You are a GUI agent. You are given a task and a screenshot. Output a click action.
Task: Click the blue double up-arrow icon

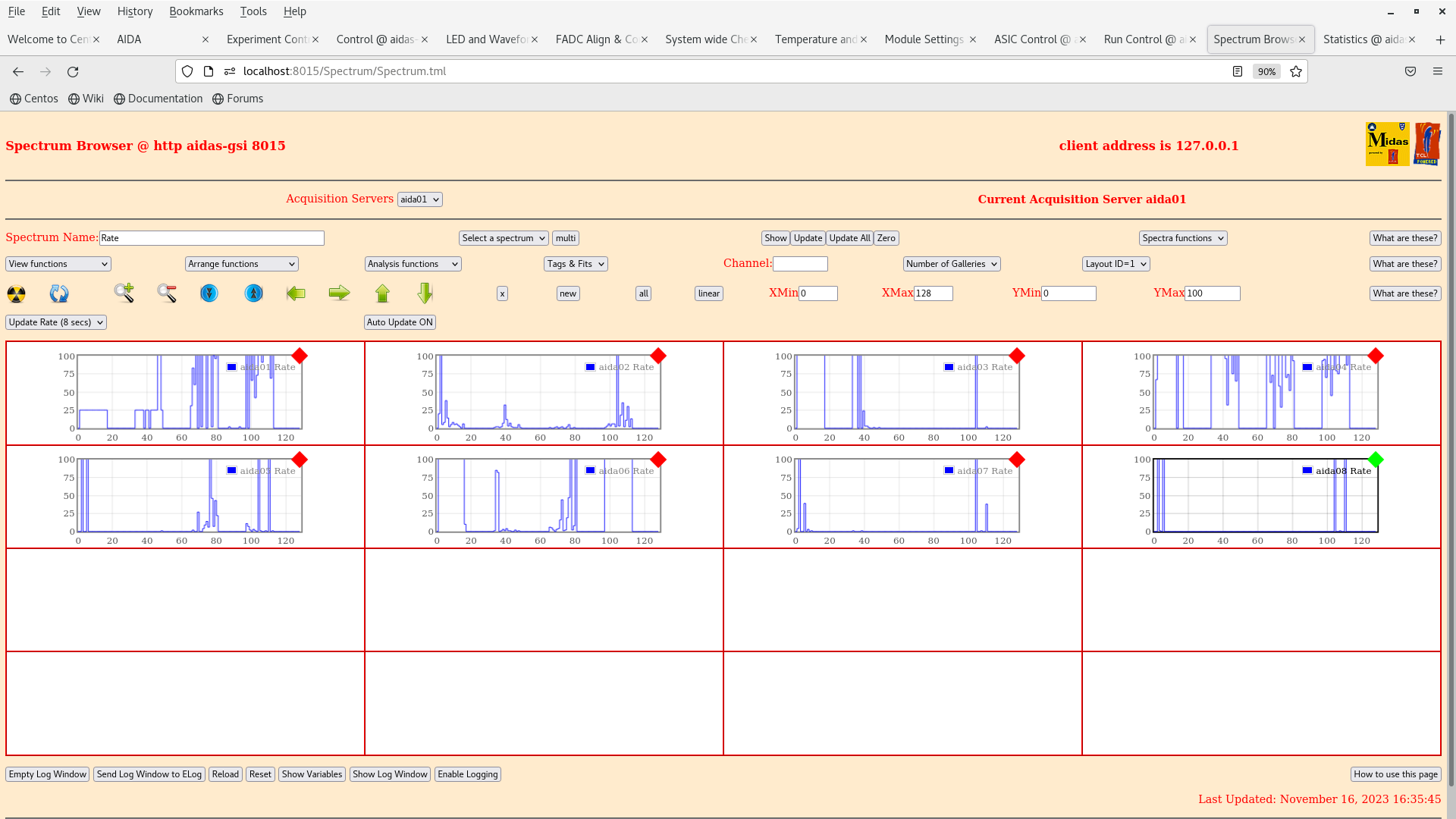coord(254,293)
